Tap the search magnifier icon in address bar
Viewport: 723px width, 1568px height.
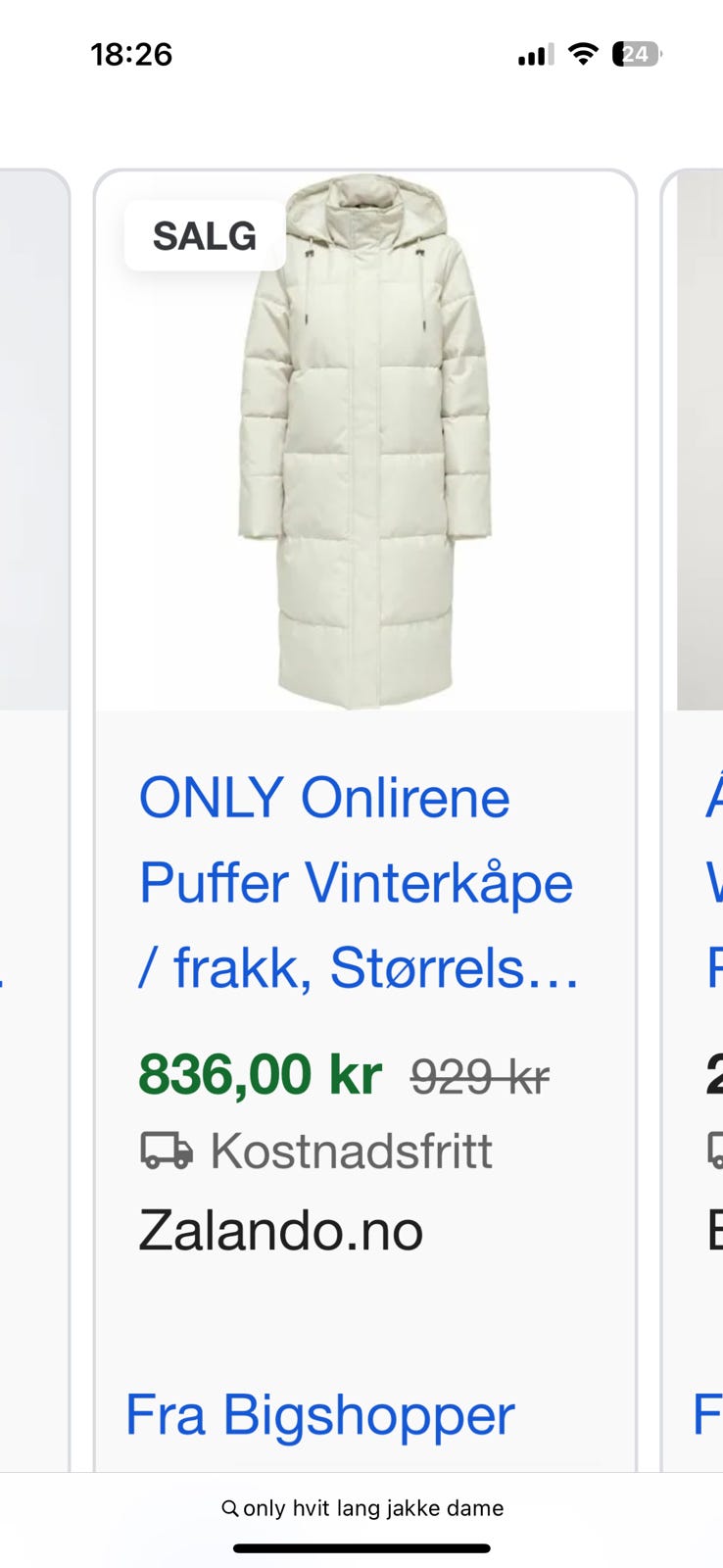pyautogui.click(x=229, y=1508)
